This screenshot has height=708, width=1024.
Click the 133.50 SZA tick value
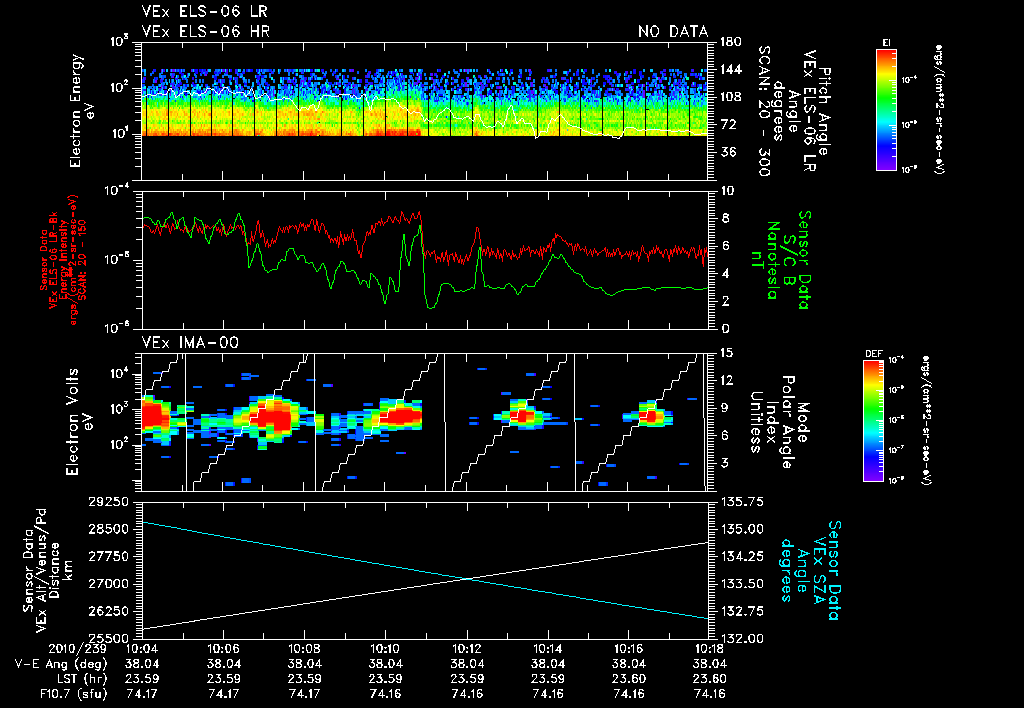click(x=742, y=585)
